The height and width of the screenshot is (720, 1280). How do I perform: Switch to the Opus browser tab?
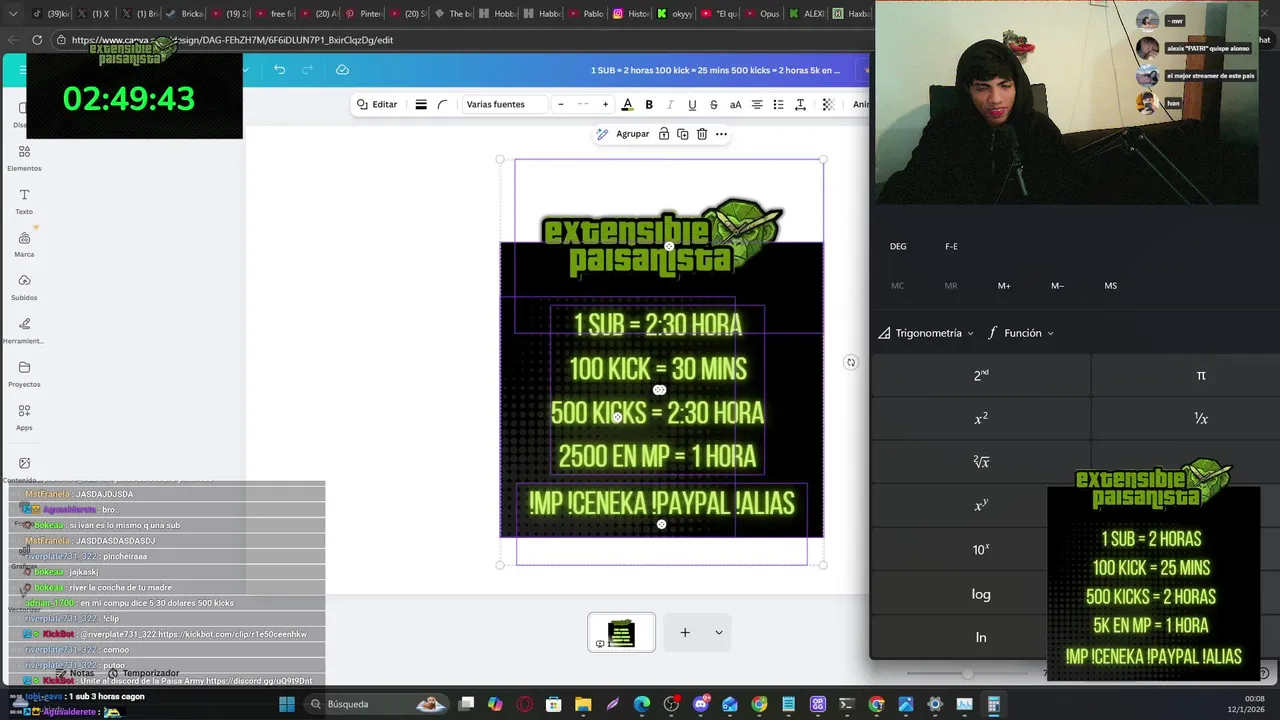(764, 14)
